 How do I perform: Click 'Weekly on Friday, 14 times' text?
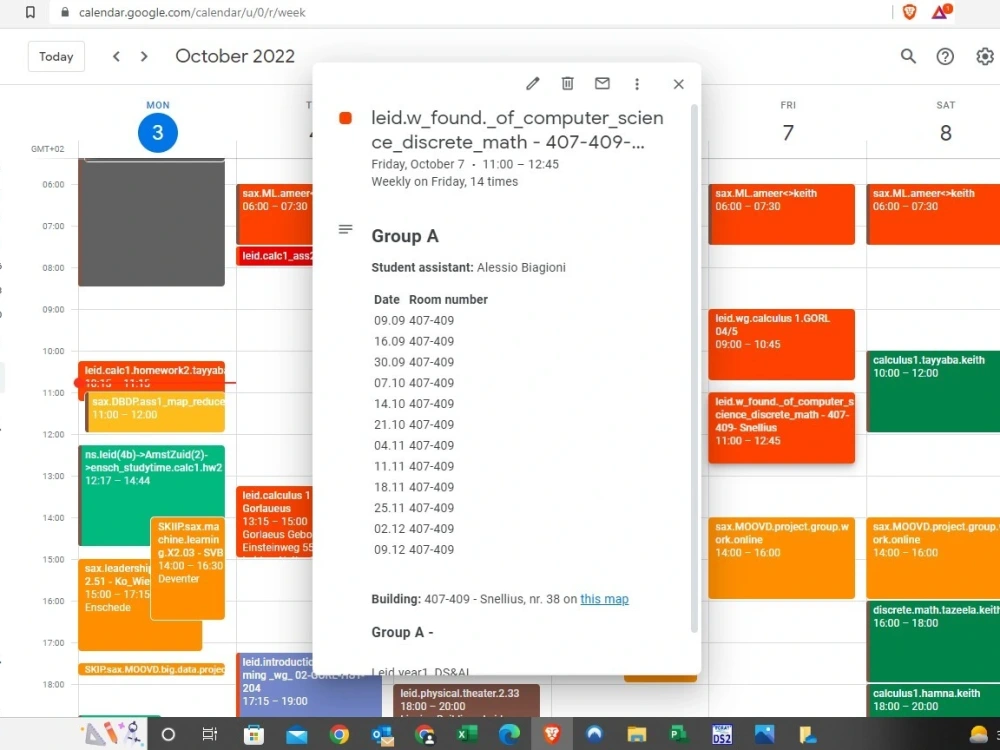[x=445, y=182]
